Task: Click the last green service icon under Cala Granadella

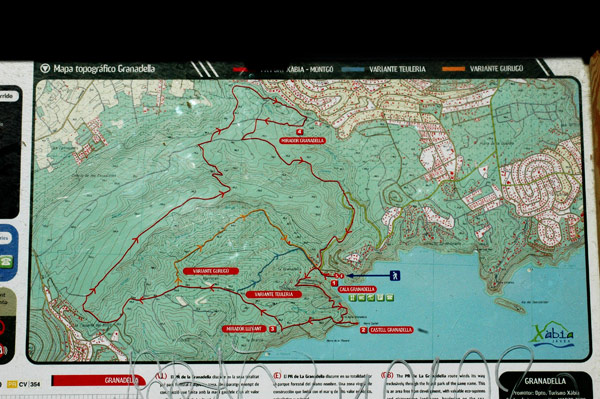Action: point(390,297)
